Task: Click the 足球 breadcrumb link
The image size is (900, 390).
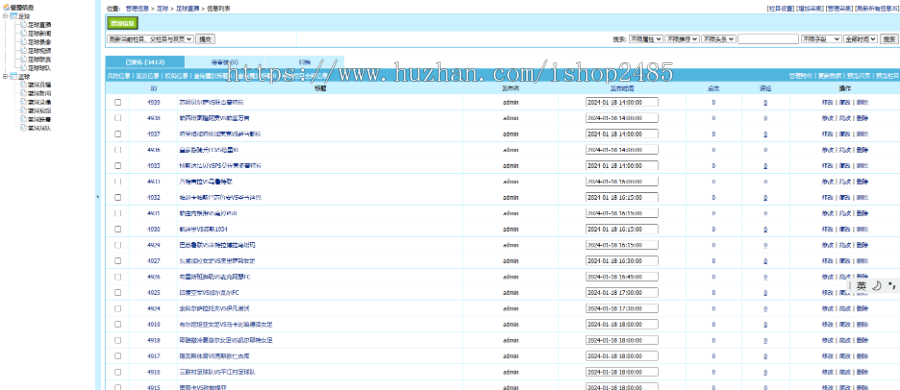Action: [162, 9]
